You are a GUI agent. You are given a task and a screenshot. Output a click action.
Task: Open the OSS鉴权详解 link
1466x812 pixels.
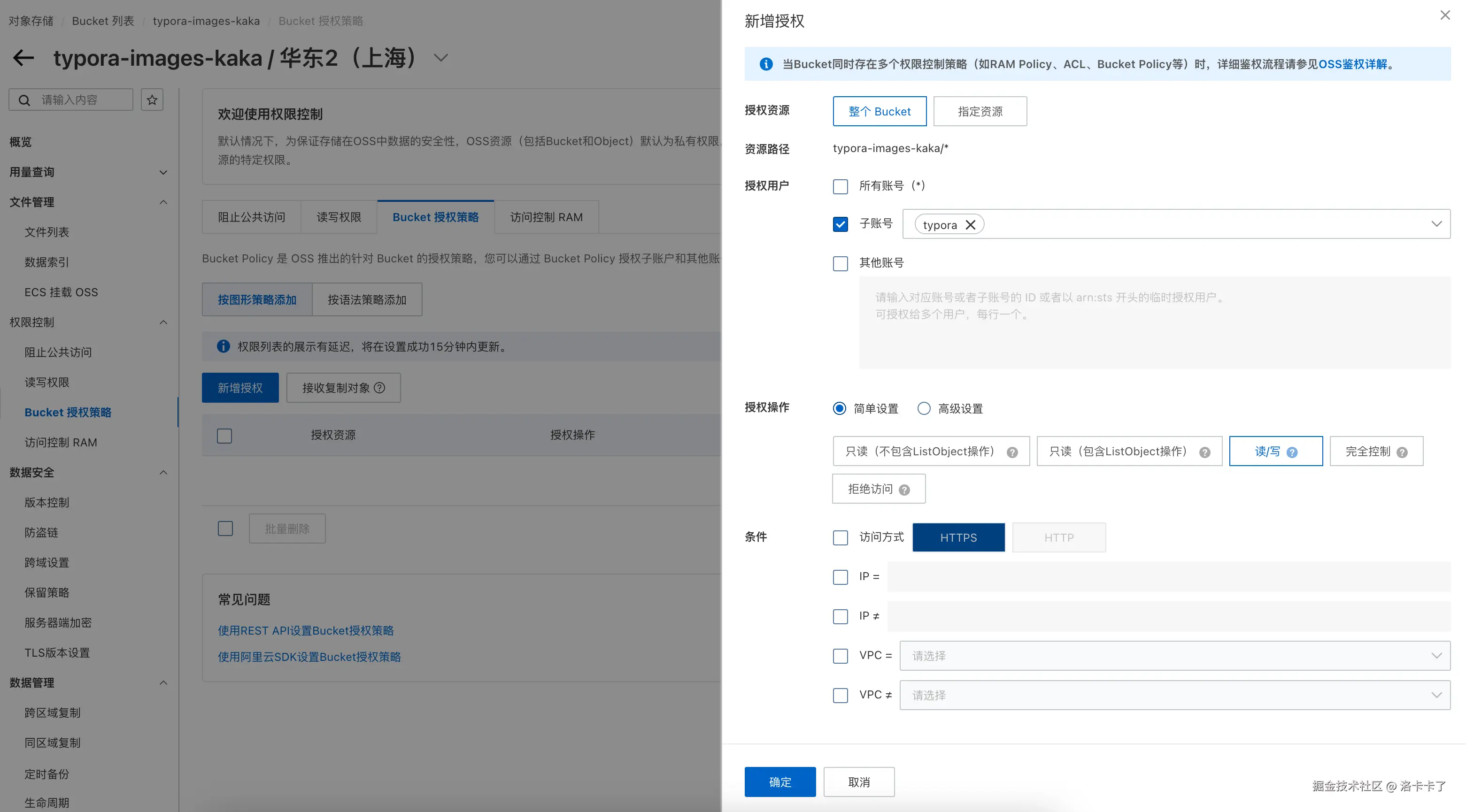(1353, 64)
